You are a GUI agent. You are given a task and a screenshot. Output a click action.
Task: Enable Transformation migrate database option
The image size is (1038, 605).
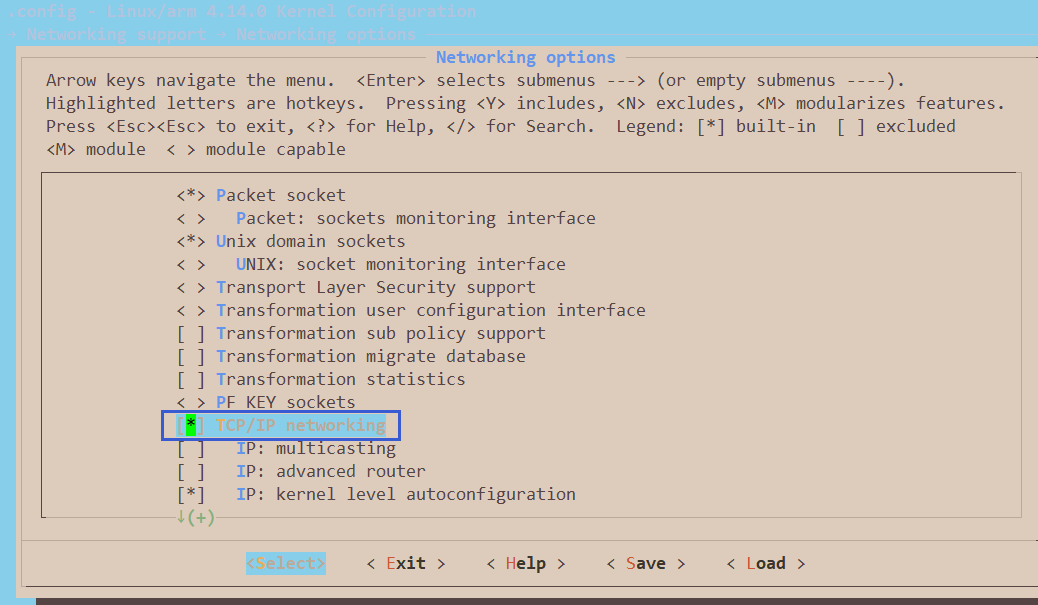191,356
